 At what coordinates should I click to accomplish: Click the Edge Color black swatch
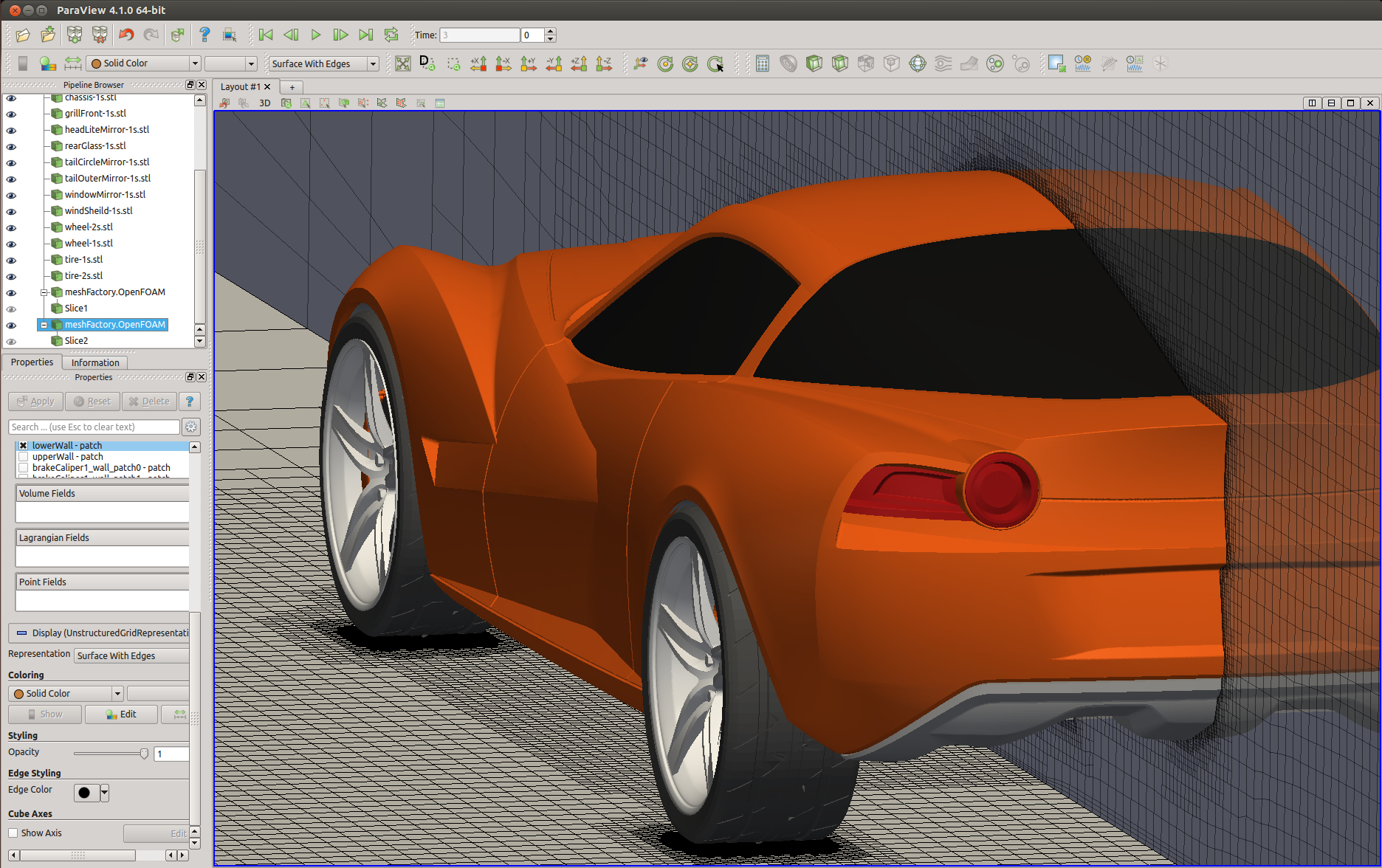(x=84, y=793)
